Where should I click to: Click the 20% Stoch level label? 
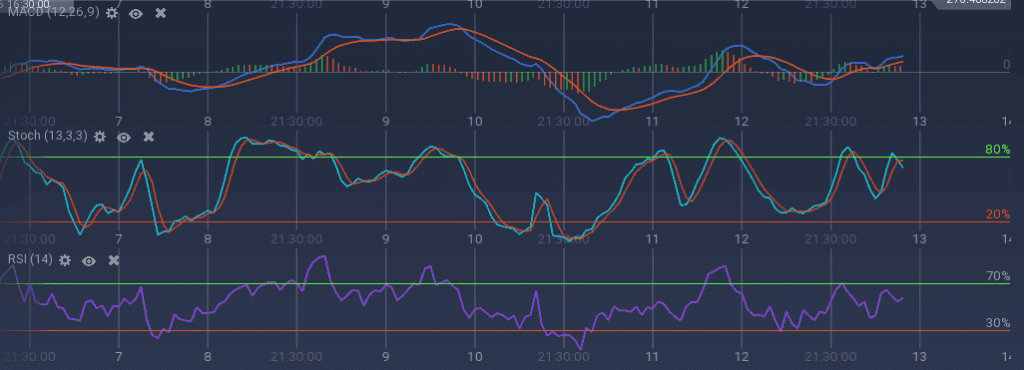[997, 214]
